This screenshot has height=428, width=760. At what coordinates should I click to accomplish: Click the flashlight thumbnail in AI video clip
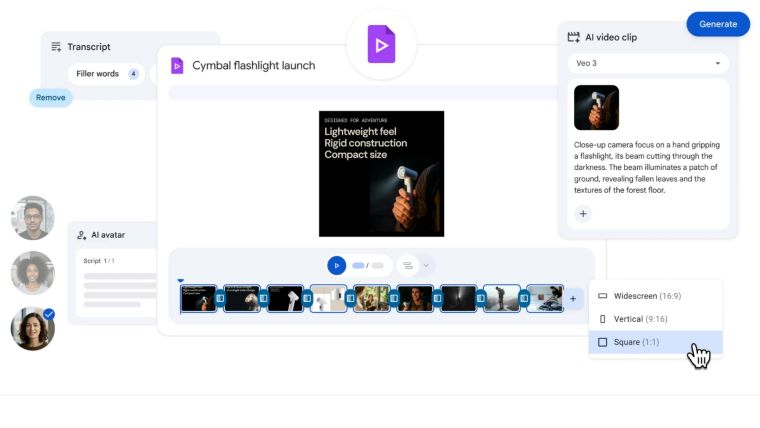[596, 107]
